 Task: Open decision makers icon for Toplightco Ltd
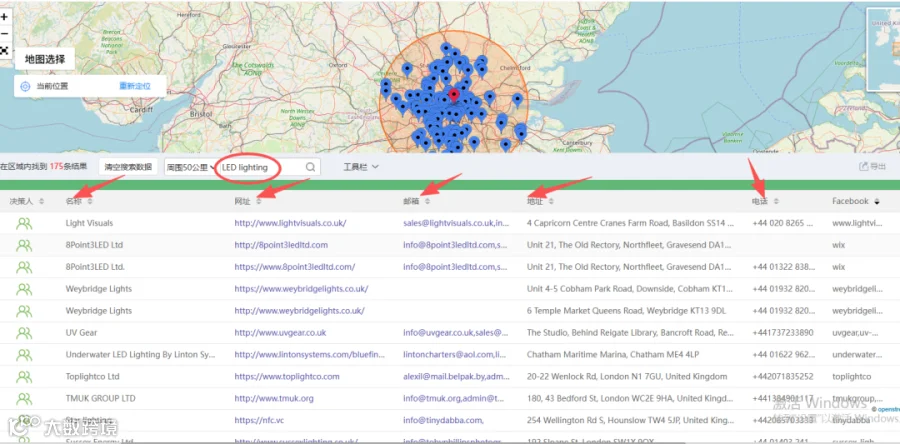pos(24,377)
